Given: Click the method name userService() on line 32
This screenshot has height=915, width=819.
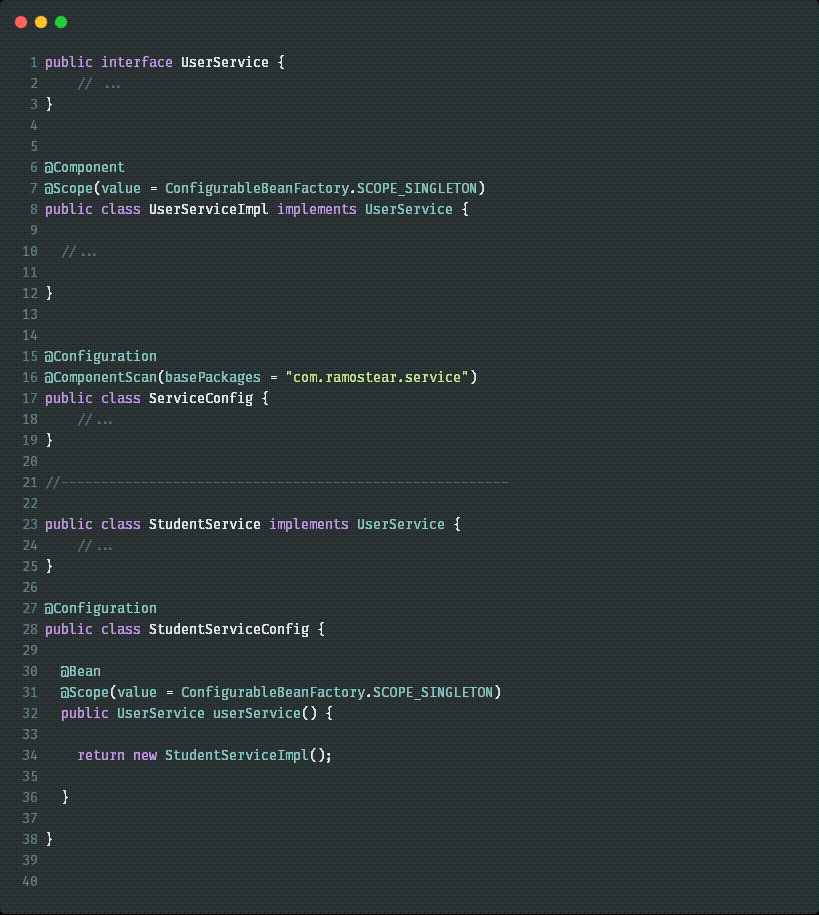Looking at the screenshot, I should point(264,714).
